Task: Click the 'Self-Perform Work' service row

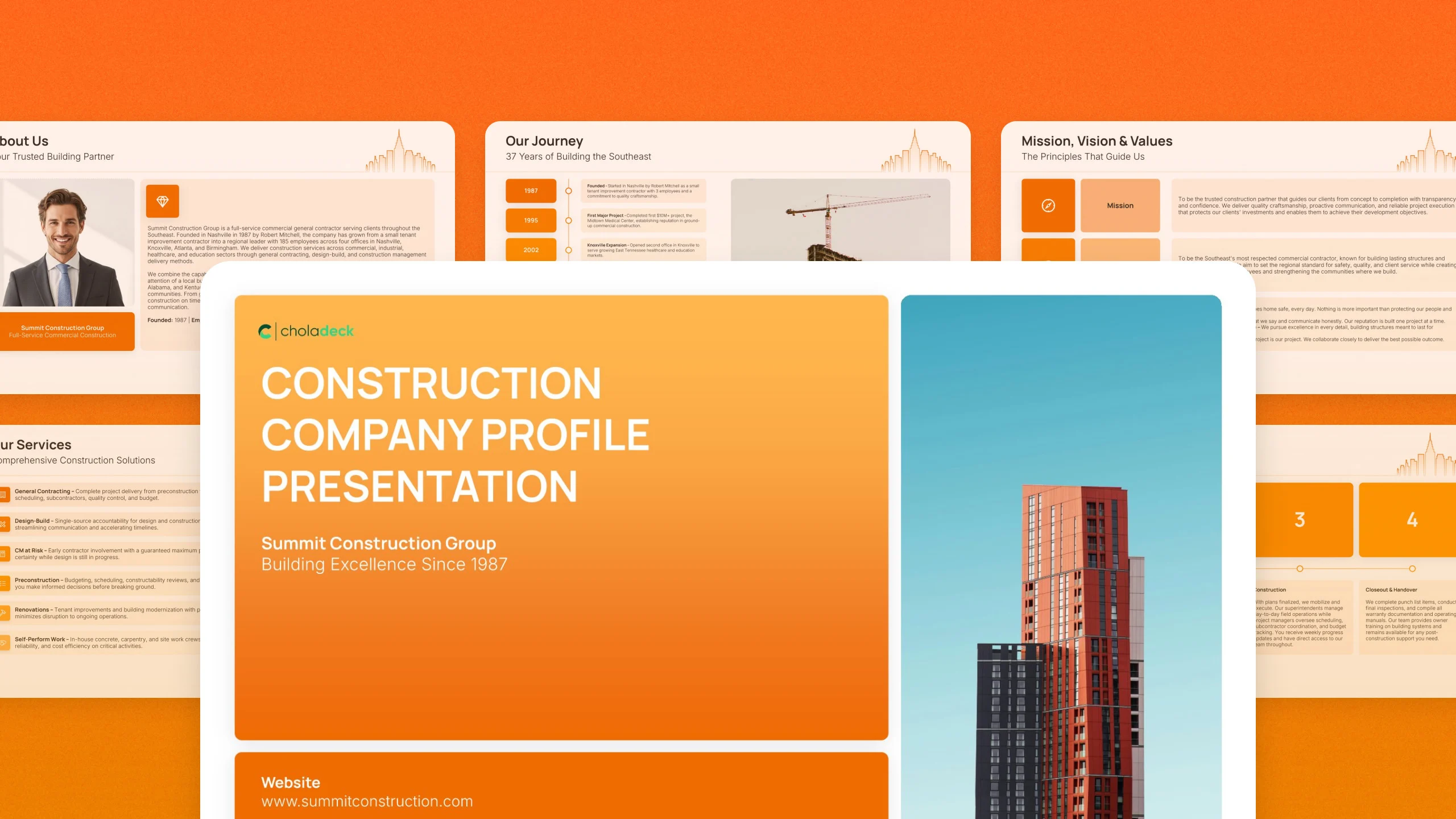Action: coord(100,643)
